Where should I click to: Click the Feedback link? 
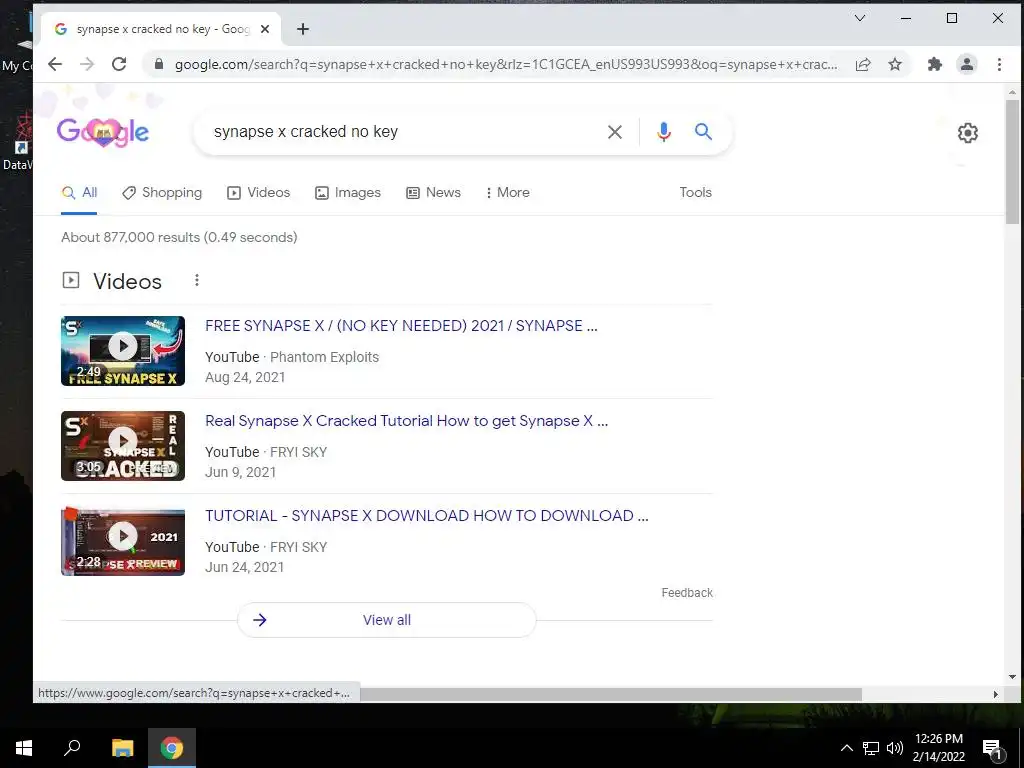pos(687,593)
